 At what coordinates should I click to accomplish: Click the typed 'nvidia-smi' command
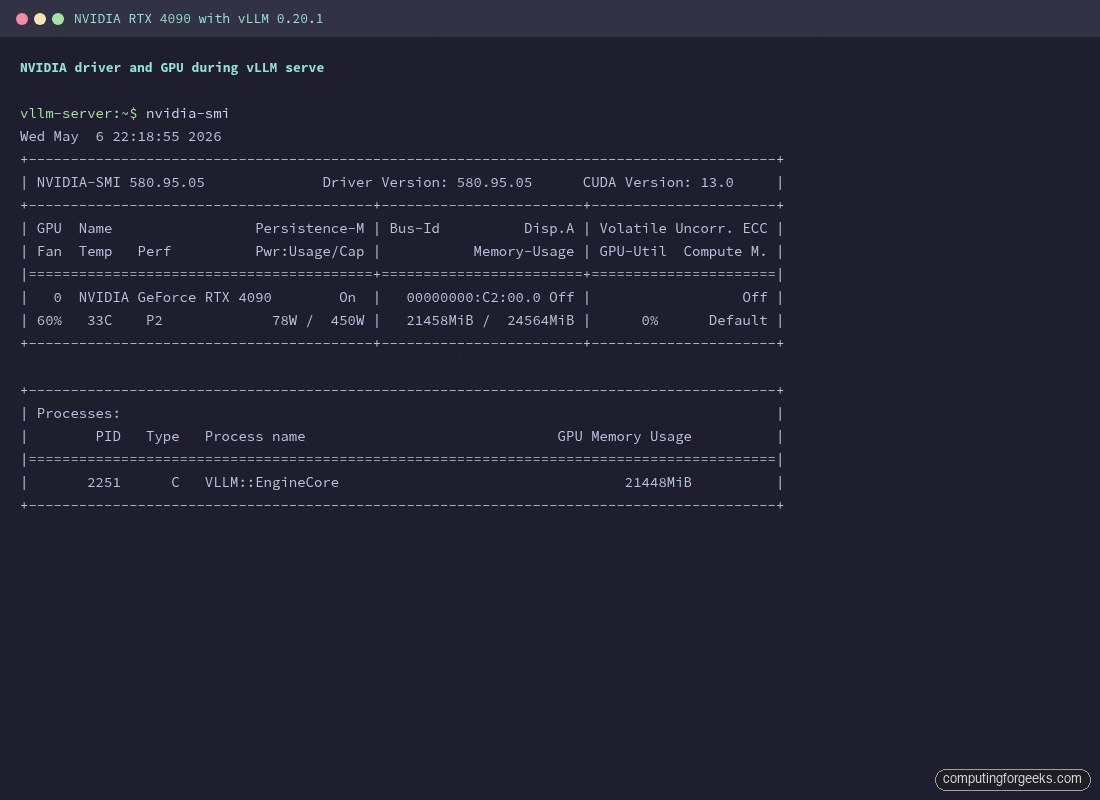point(187,113)
